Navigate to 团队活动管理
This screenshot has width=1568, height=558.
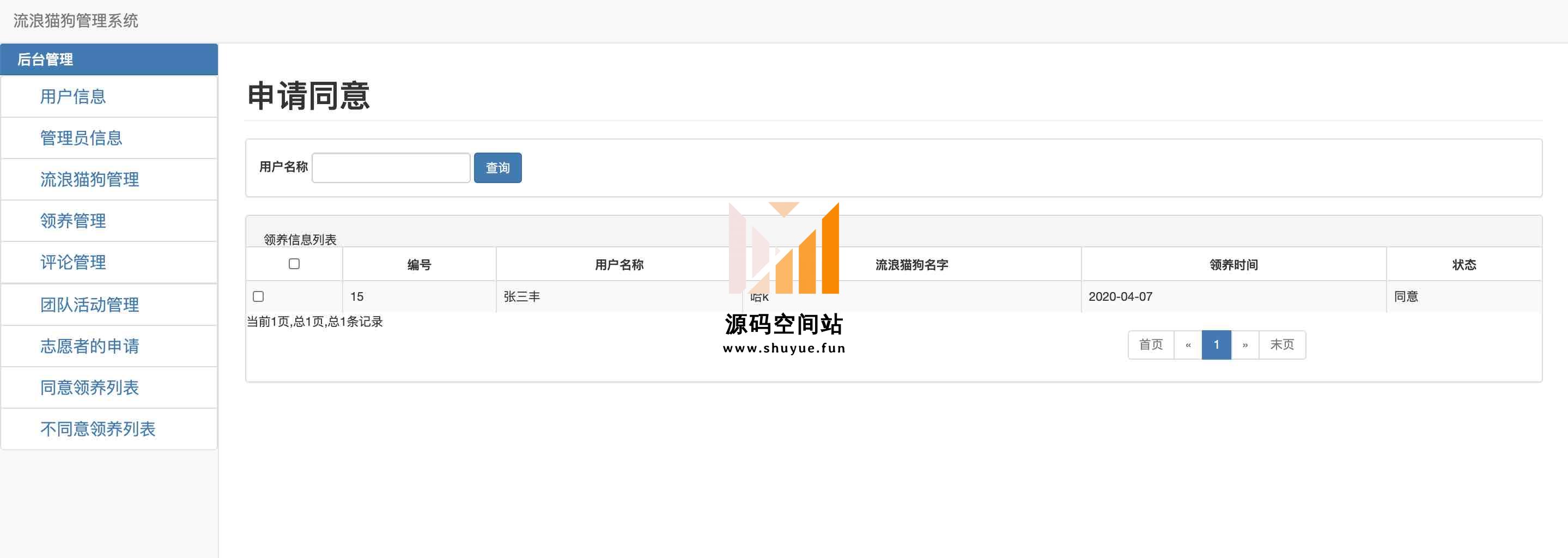[x=89, y=304]
